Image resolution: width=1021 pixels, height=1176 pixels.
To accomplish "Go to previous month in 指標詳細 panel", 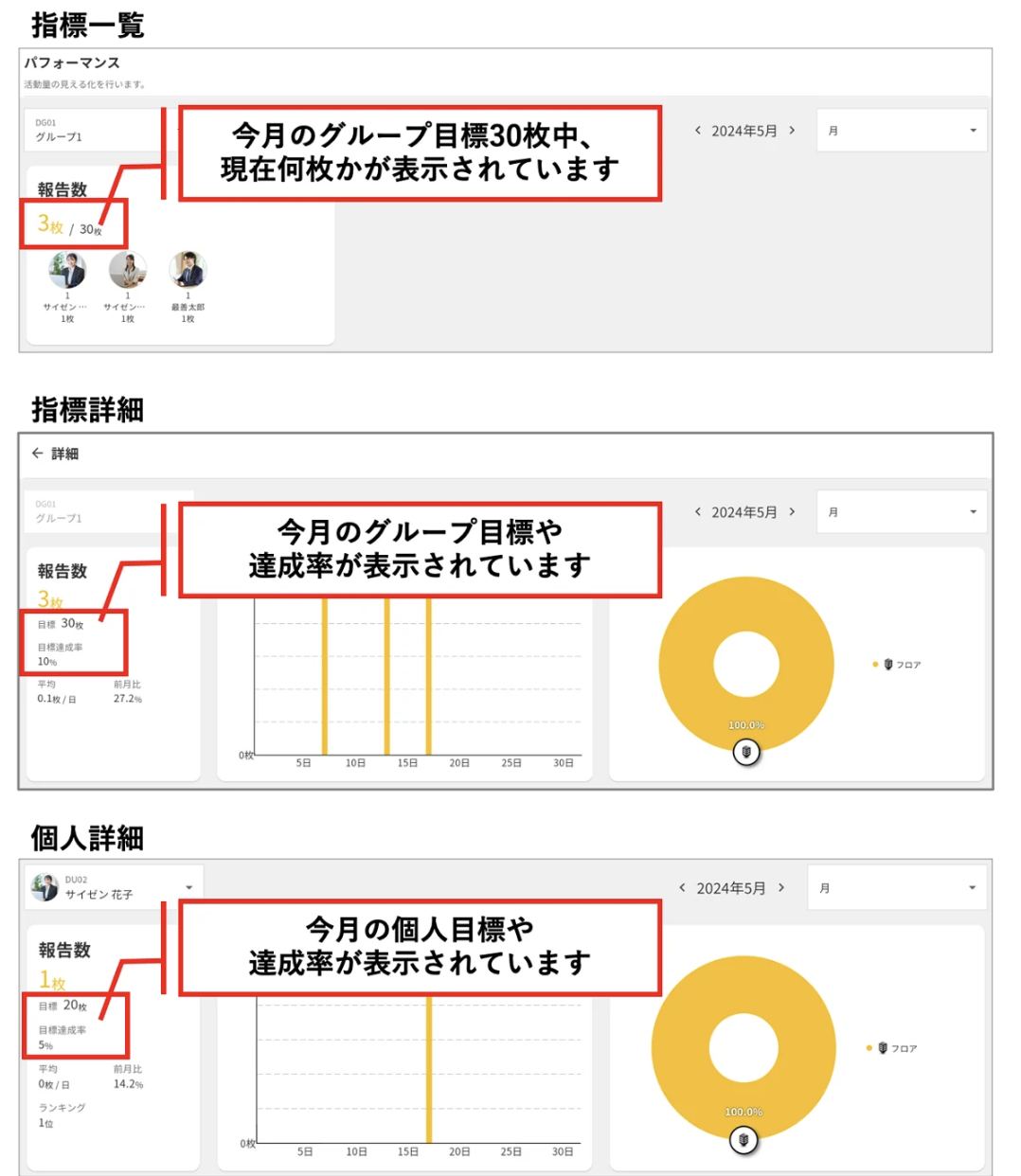I will 698,512.
